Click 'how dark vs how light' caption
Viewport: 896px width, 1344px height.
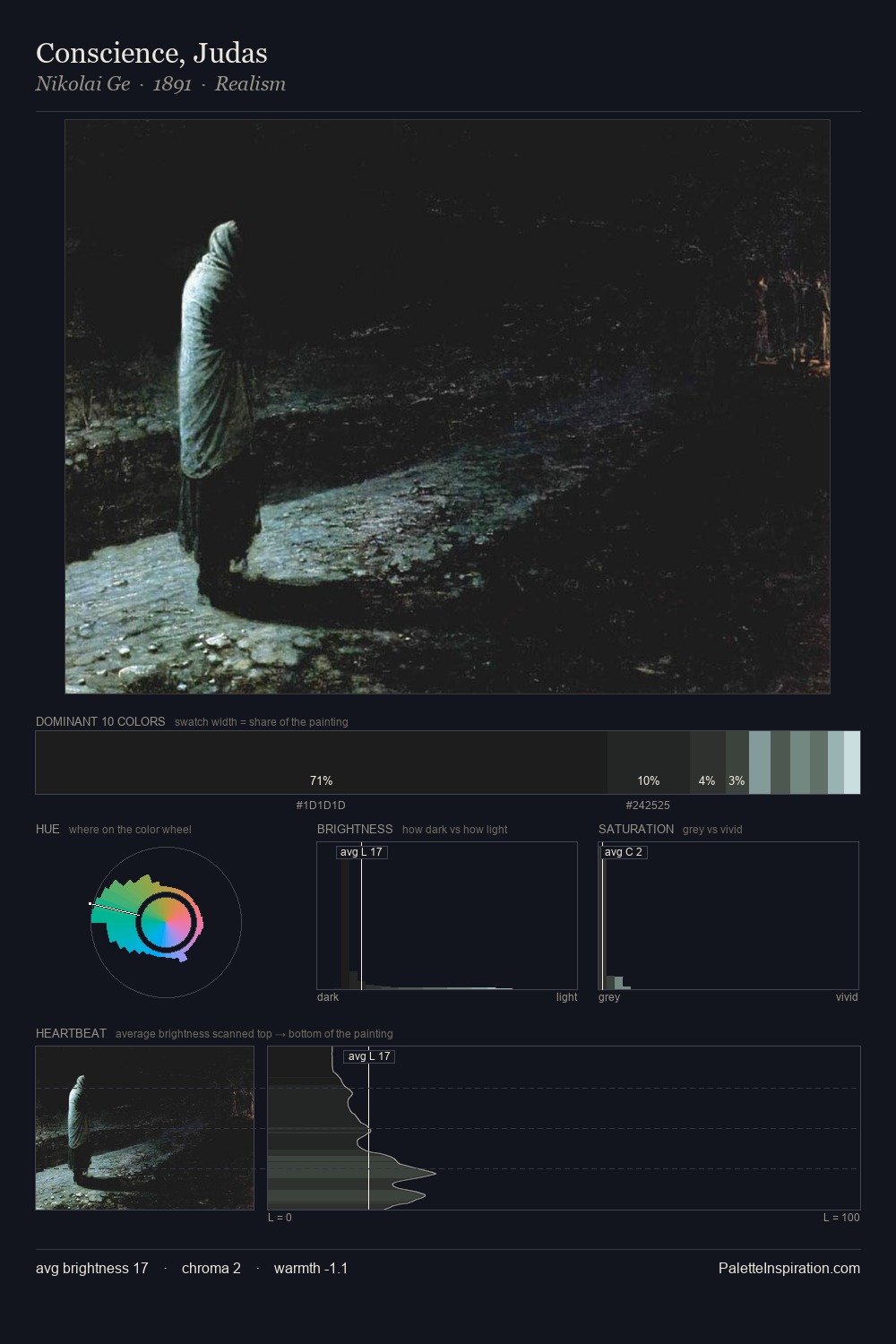(455, 830)
